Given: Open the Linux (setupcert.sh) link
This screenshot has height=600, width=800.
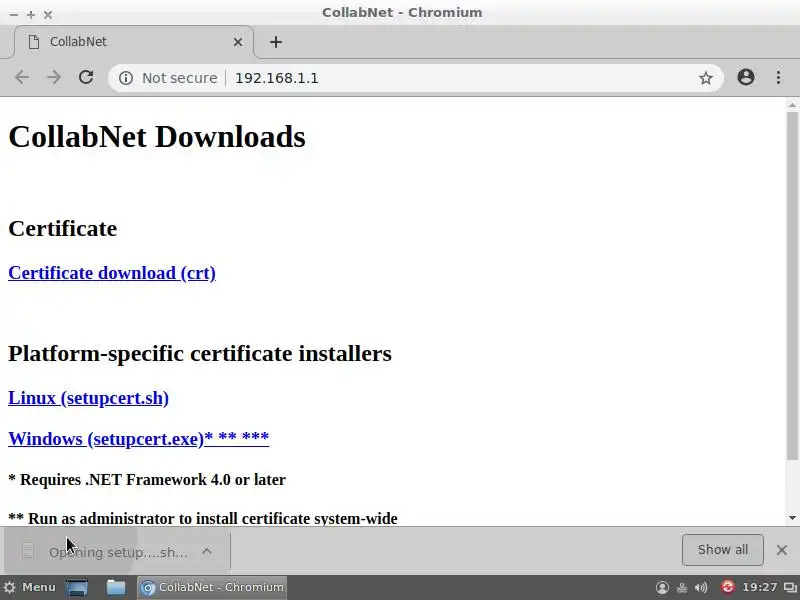Looking at the screenshot, I should pos(88,398).
